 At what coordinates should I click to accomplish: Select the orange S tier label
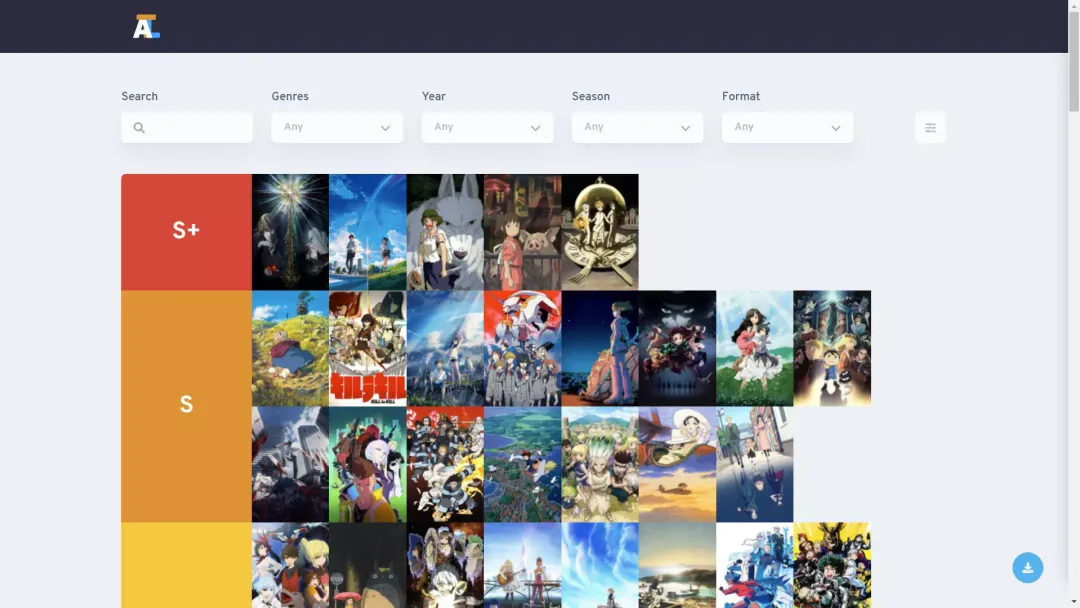186,406
